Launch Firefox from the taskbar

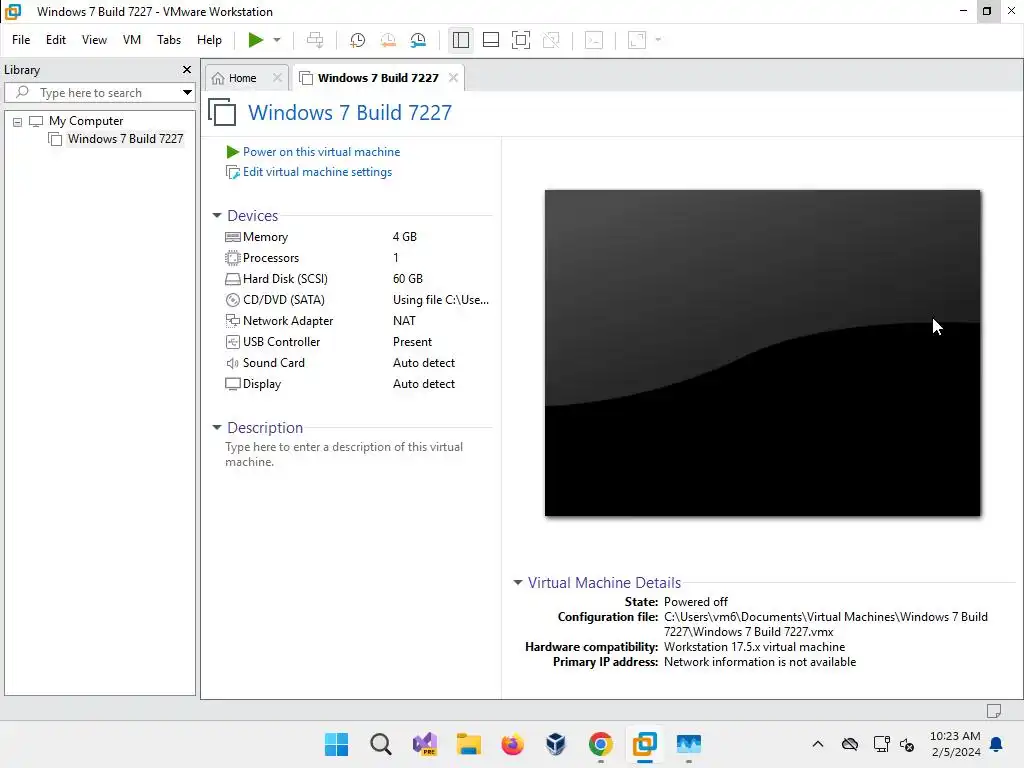[513, 744]
